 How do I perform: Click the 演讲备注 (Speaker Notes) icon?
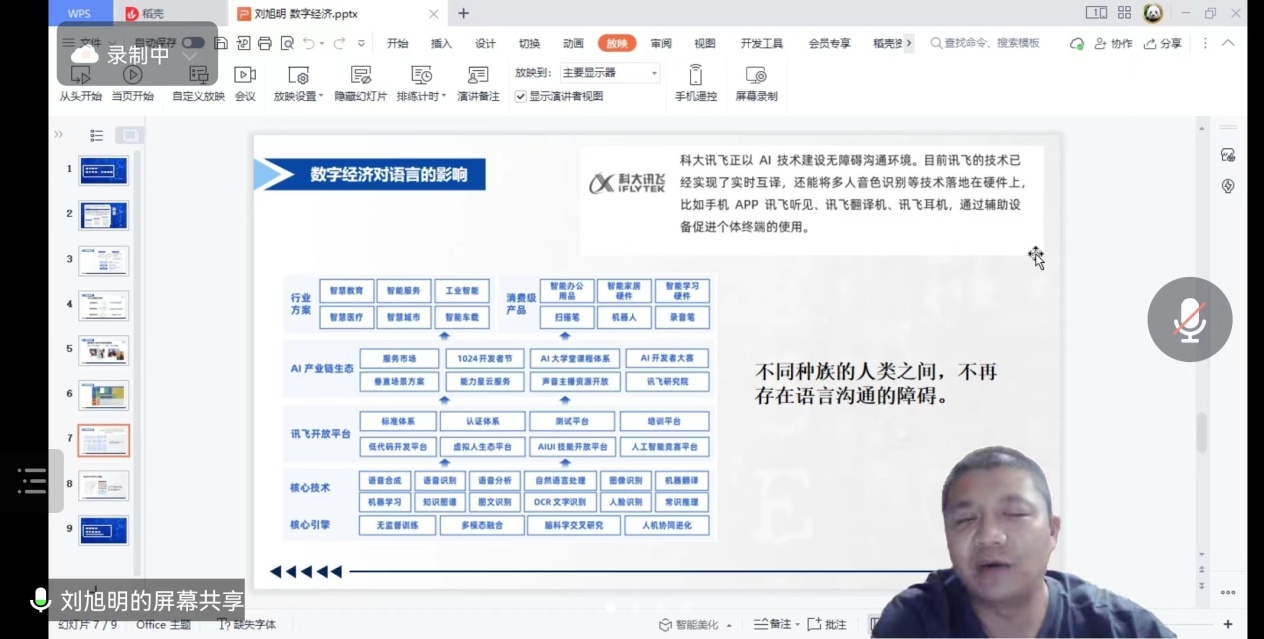(478, 76)
